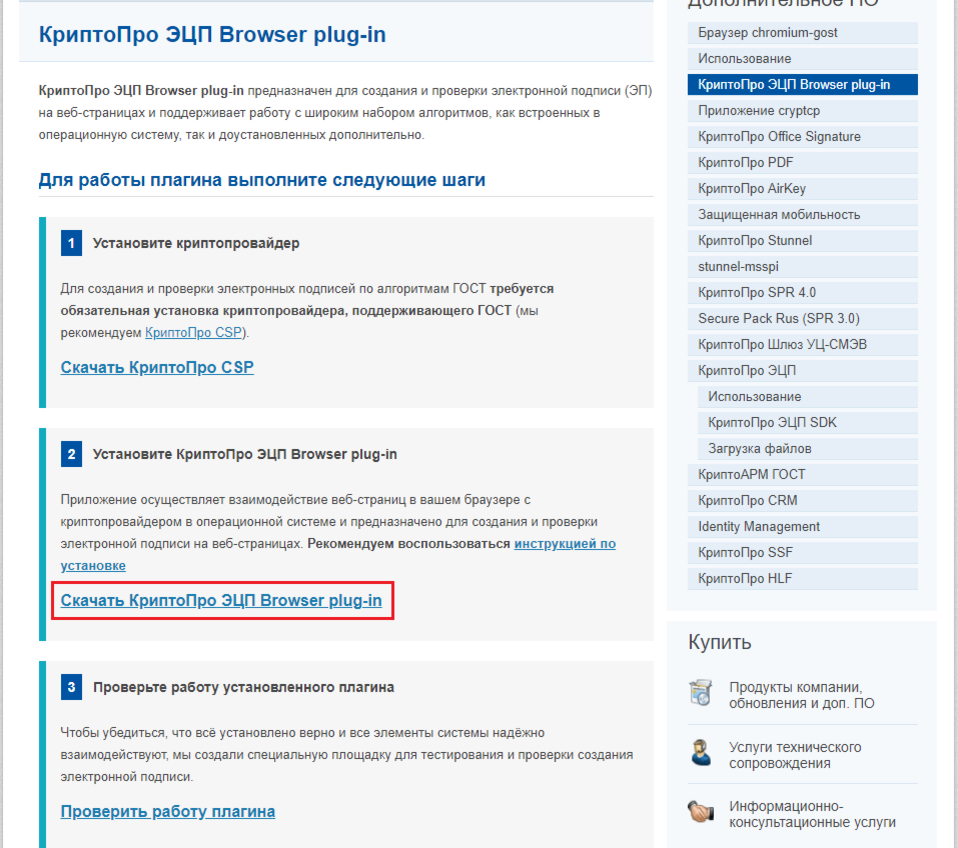Click the technical support person icon
Image resolution: width=958 pixels, height=848 pixels.
tap(701, 753)
